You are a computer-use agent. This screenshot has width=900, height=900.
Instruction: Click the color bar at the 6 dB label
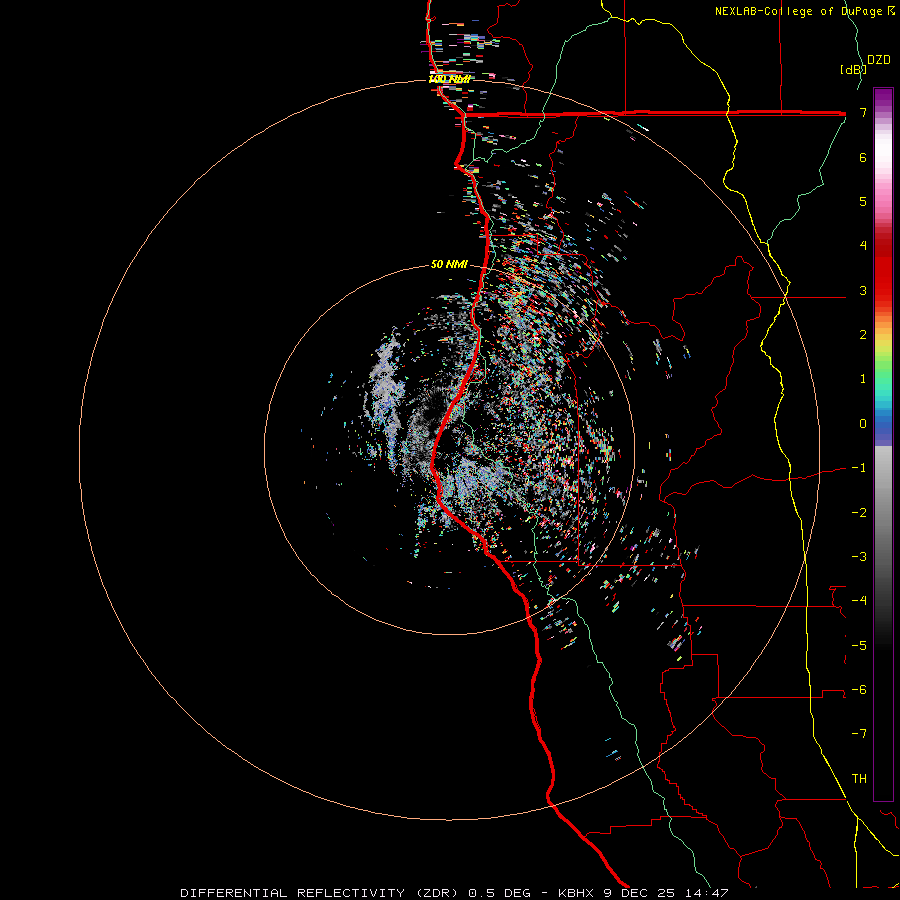(863, 157)
